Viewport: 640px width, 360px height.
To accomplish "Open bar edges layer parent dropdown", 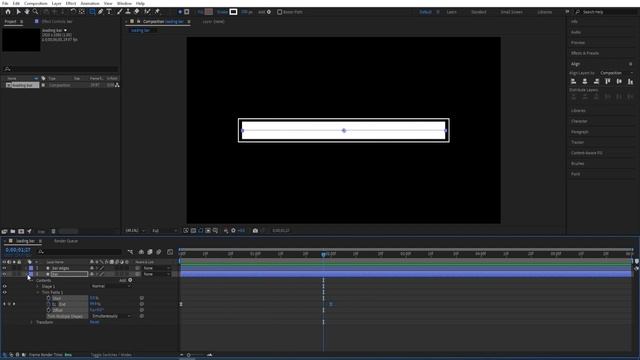I will (x=157, y=268).
